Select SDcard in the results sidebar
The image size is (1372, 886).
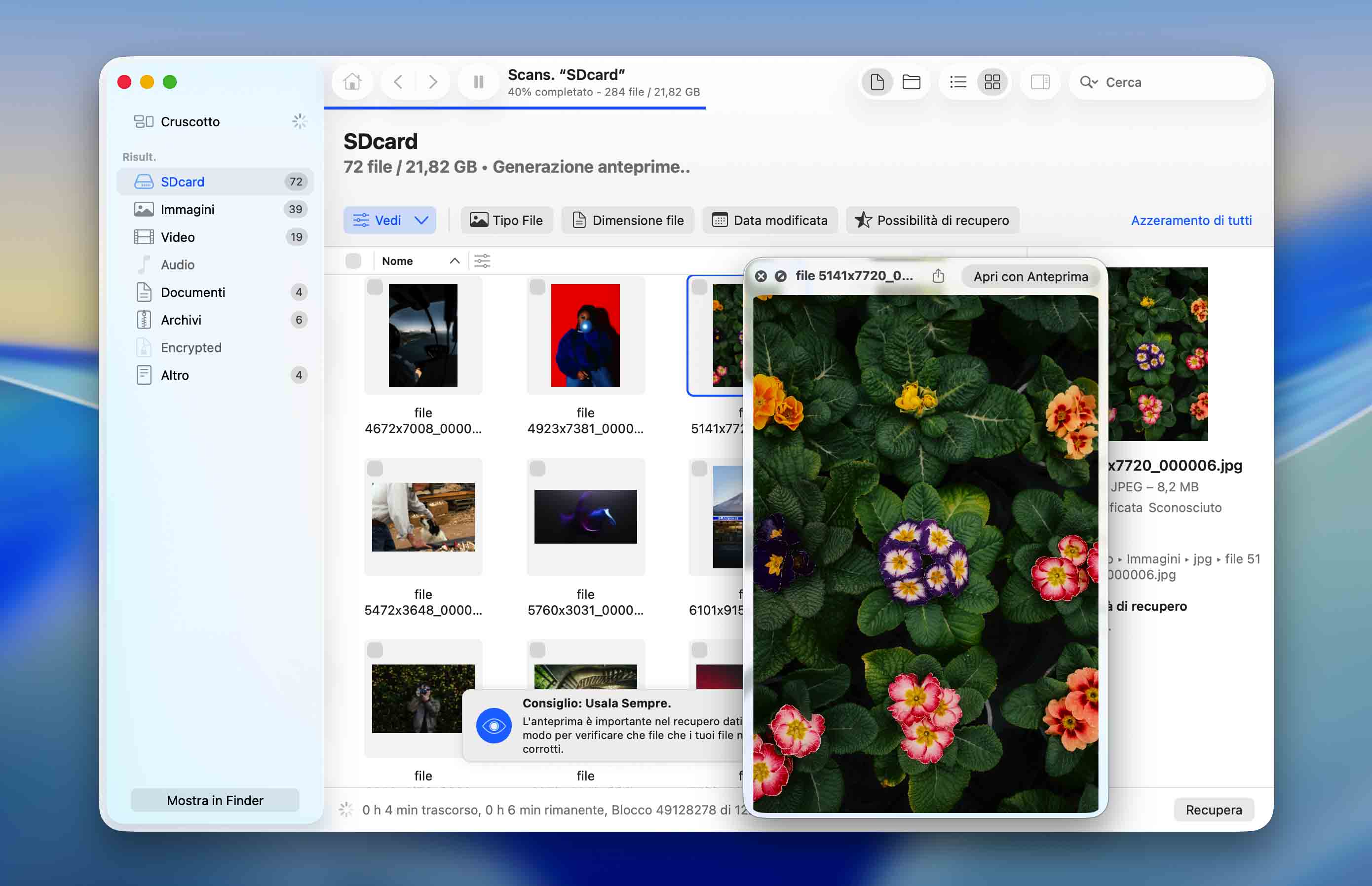215,182
